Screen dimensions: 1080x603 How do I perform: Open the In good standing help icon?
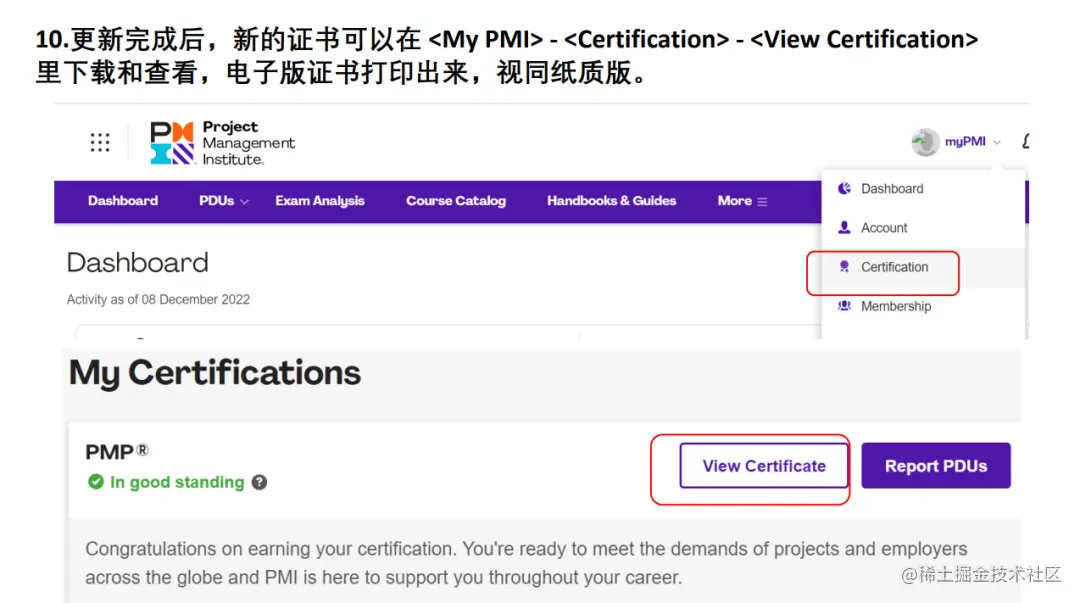tap(259, 482)
